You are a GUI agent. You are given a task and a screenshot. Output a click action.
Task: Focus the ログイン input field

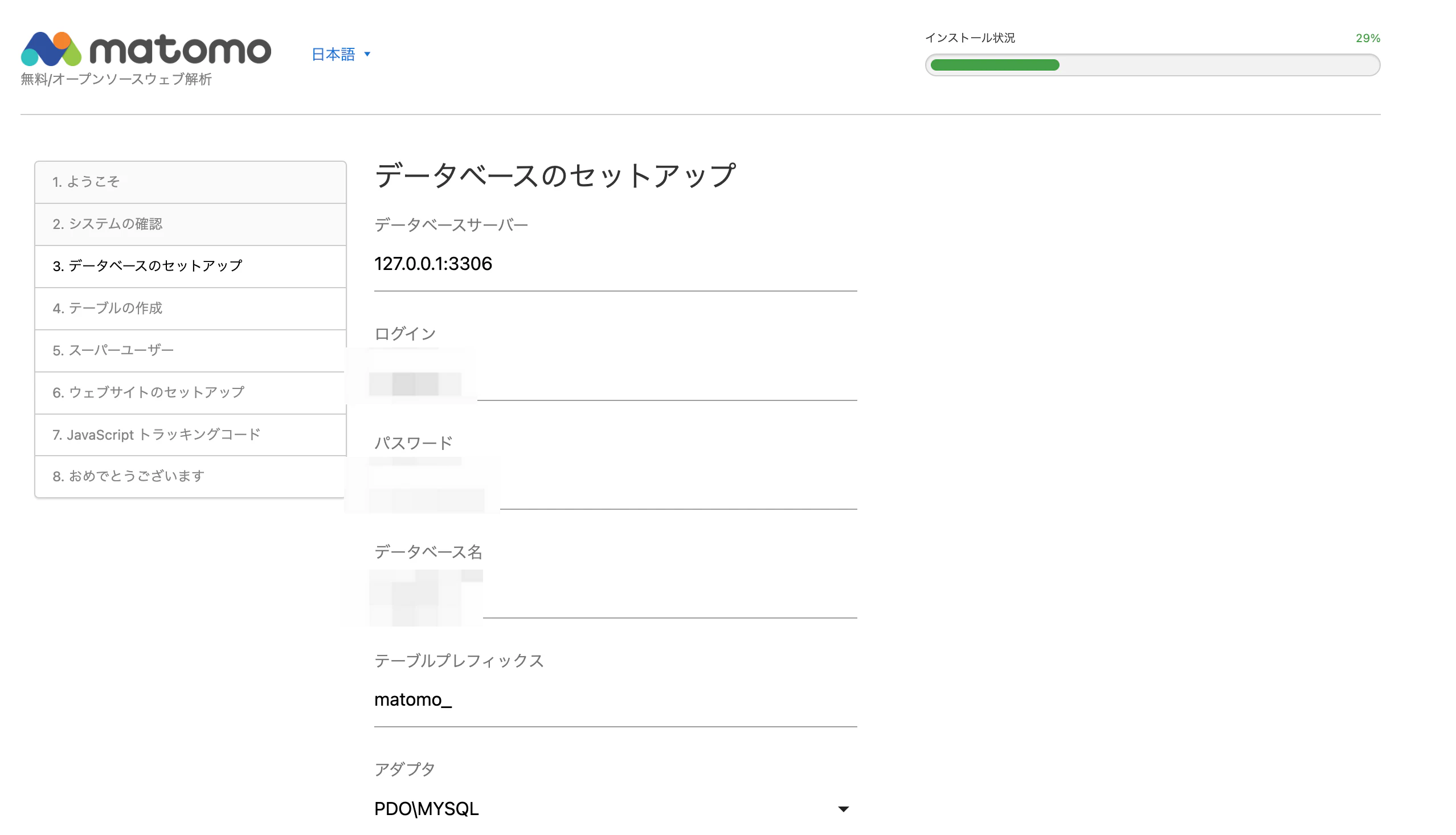pyautogui.click(x=615, y=373)
